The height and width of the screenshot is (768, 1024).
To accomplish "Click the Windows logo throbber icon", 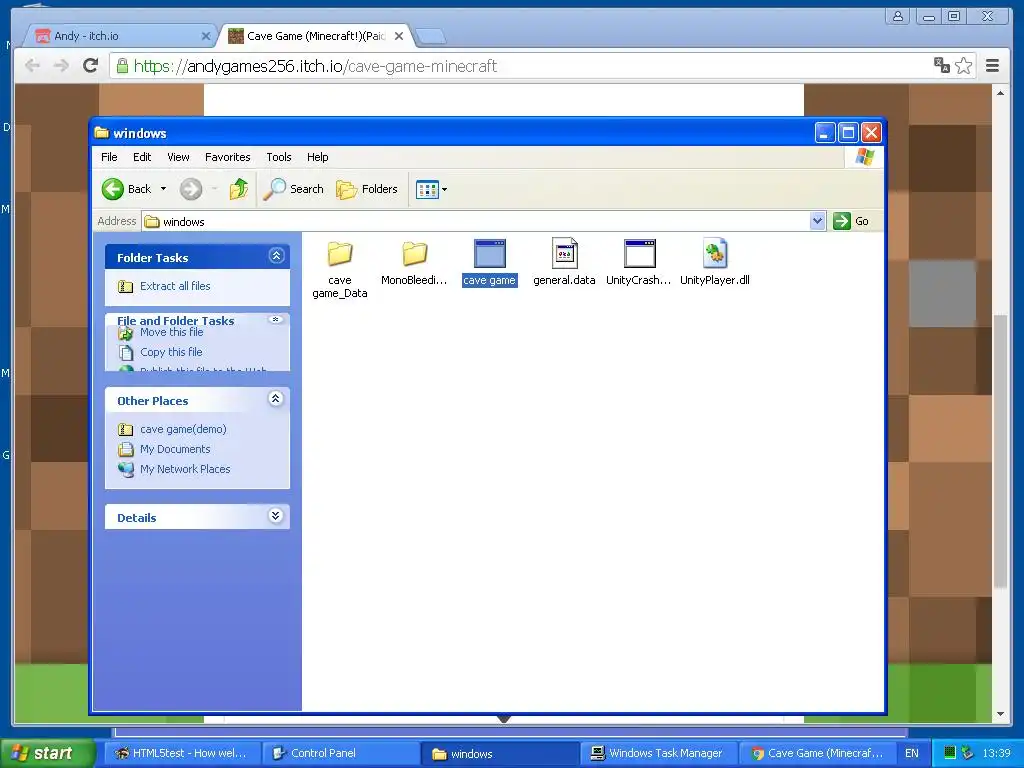I will 865,157.
